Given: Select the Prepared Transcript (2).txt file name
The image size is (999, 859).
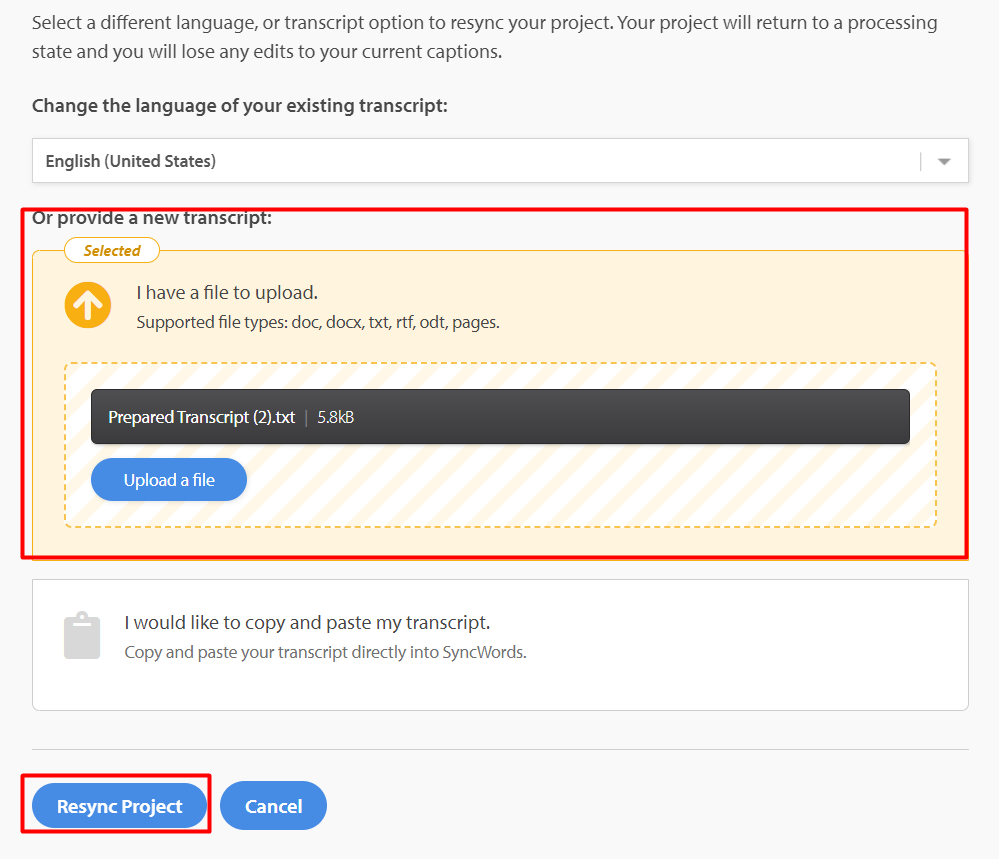Looking at the screenshot, I should click(x=201, y=417).
